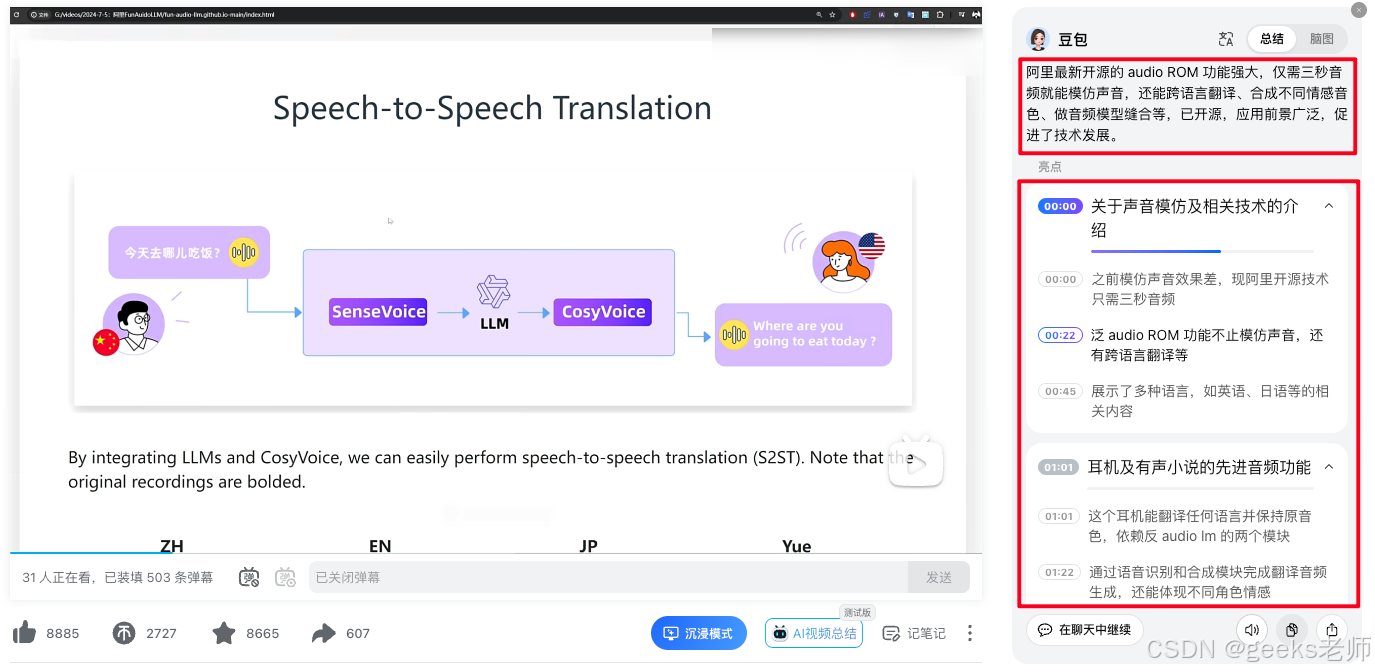Screen dimensions: 1375x672
Task: Click the copy summary icon
Action: [1291, 630]
